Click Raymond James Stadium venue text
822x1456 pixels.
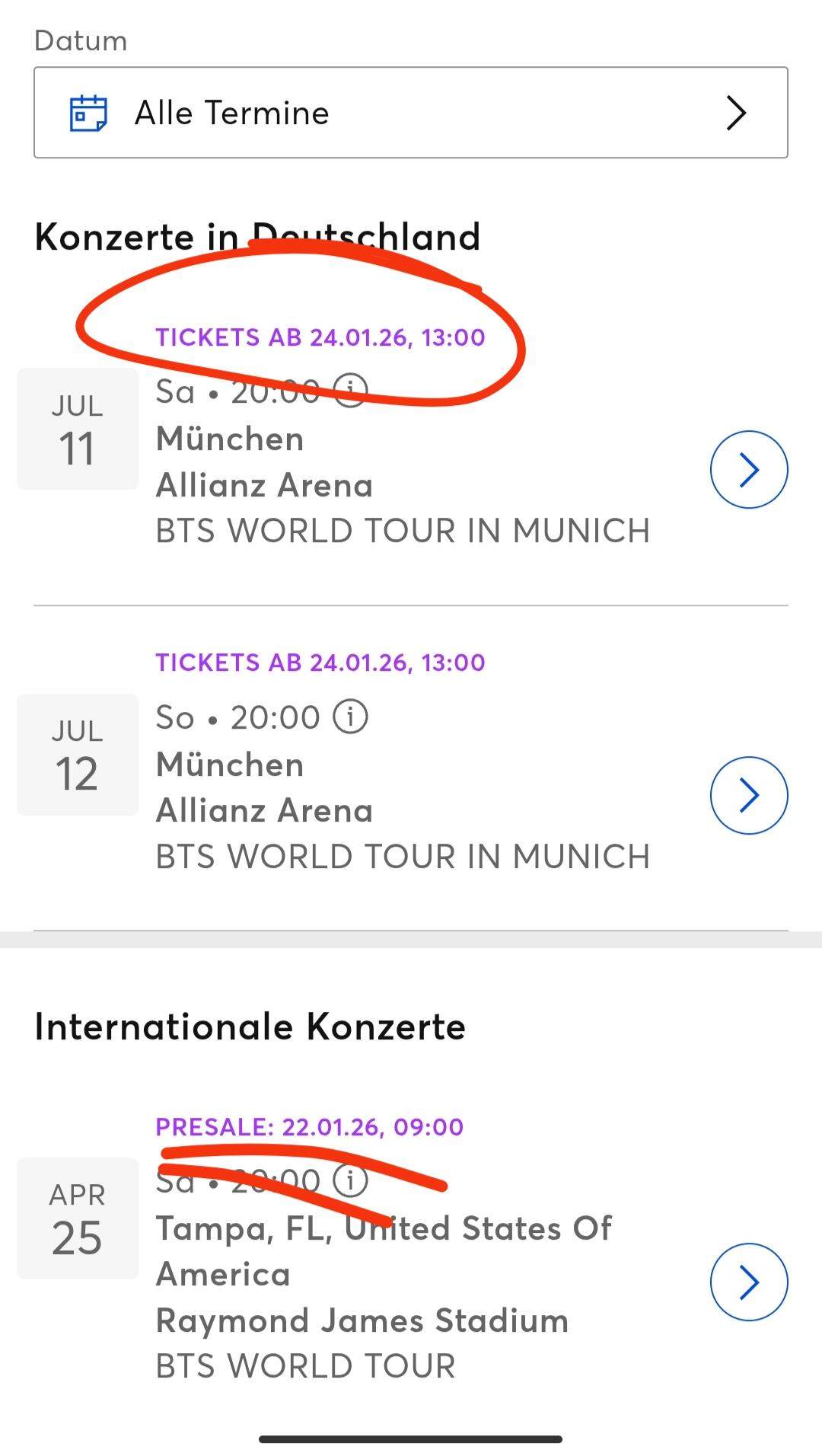[361, 1320]
